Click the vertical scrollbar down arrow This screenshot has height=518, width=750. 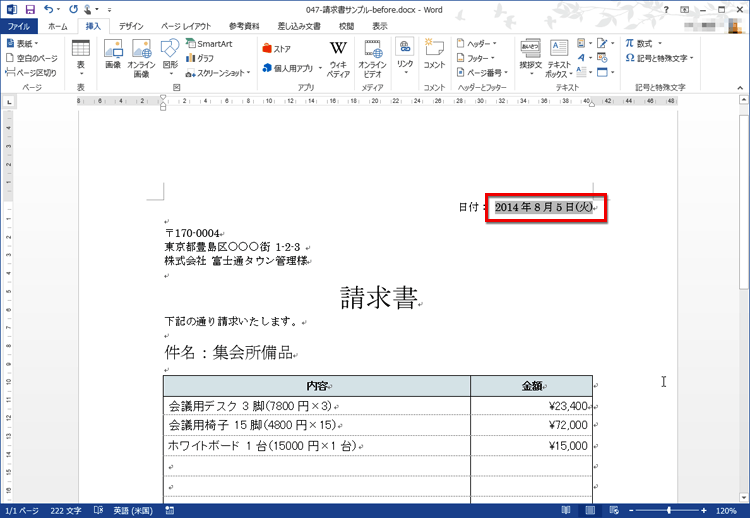(744, 497)
